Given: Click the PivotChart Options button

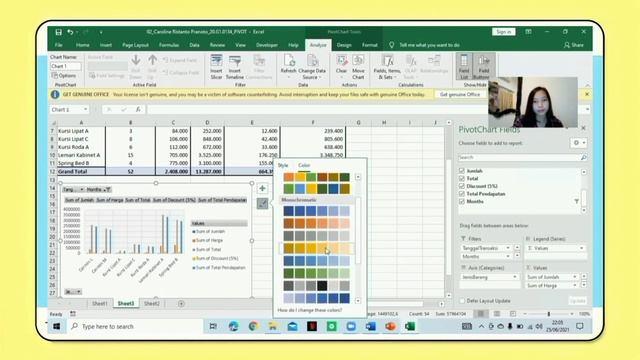Looking at the screenshot, I should 64,76.
